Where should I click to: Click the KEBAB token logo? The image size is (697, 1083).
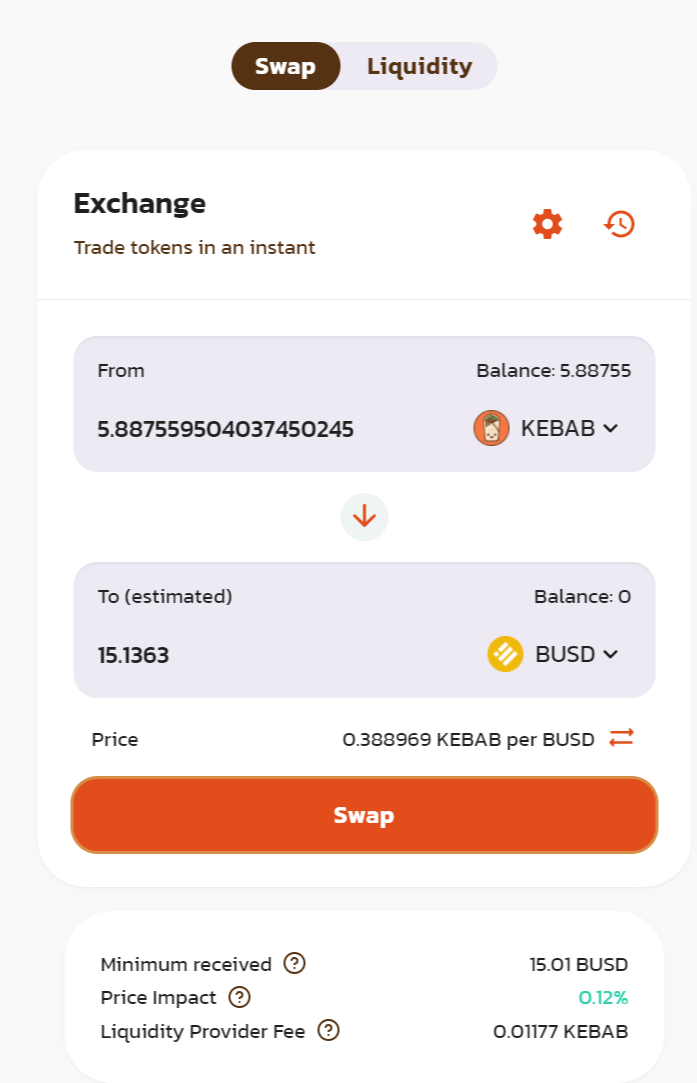tap(491, 429)
